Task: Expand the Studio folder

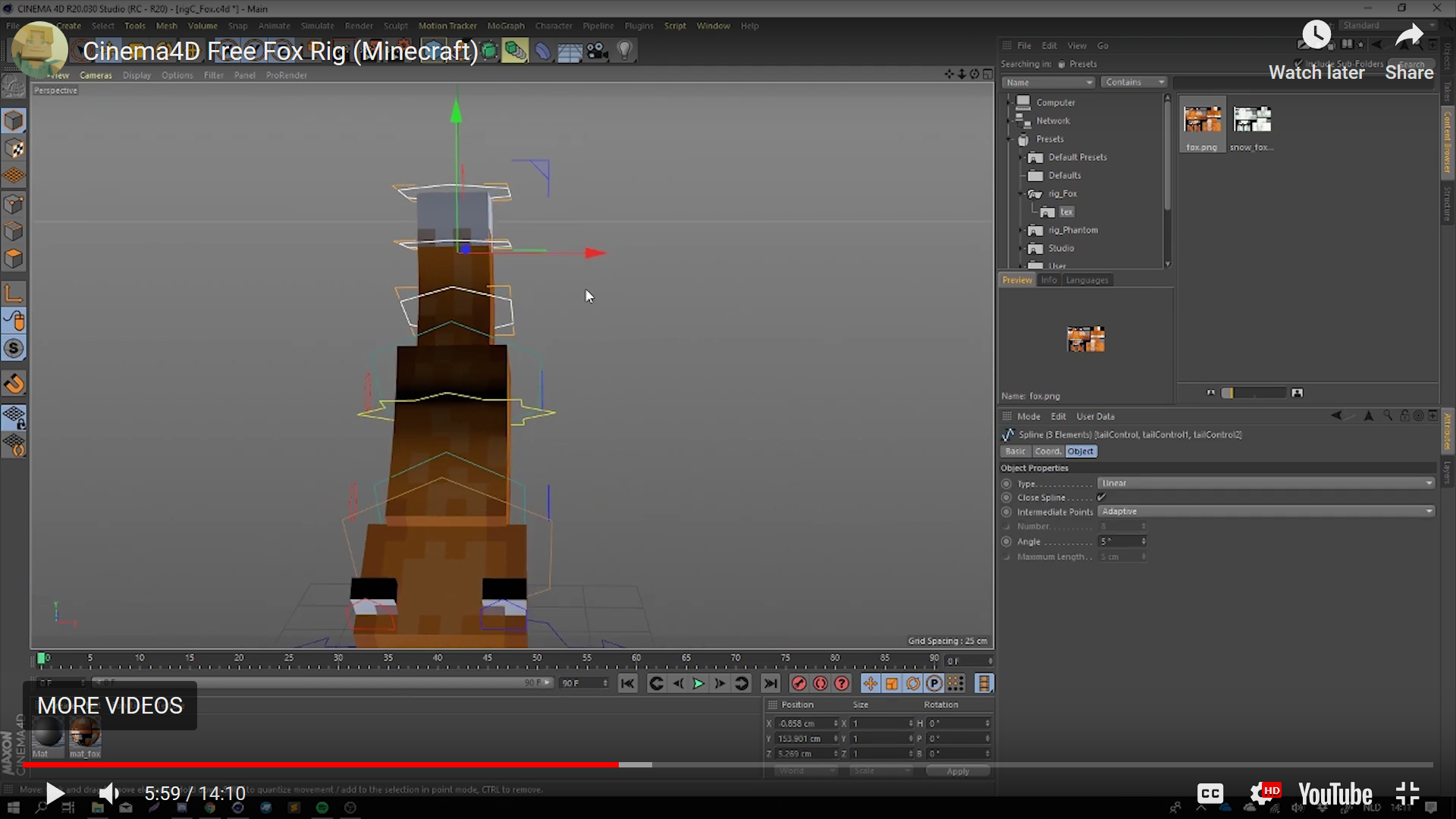Action: (1021, 249)
